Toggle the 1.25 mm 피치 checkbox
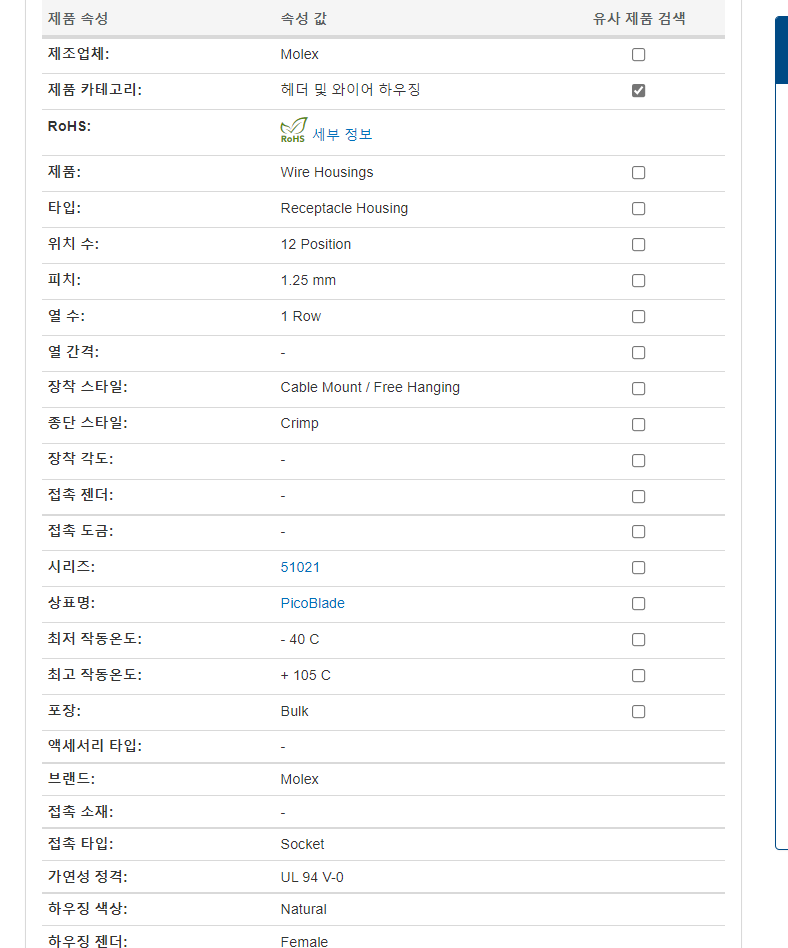The width and height of the screenshot is (788, 948). point(638,281)
